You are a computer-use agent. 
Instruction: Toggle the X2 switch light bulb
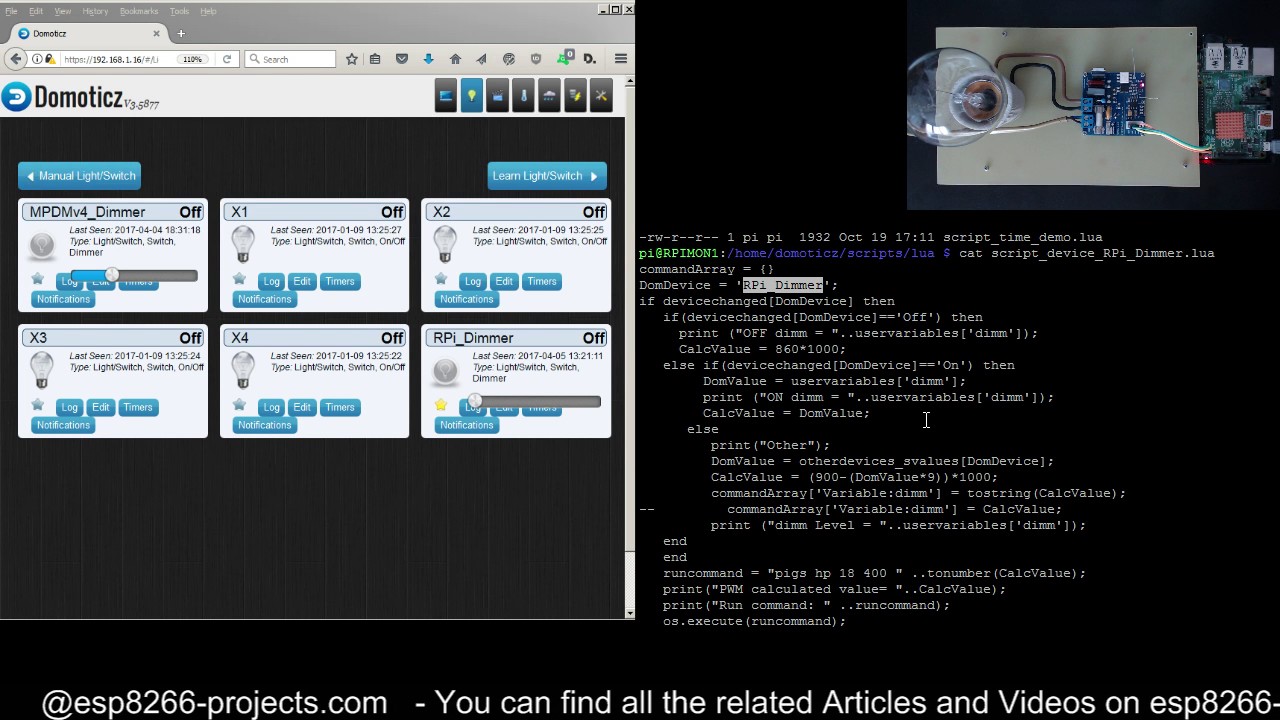[x=445, y=244]
